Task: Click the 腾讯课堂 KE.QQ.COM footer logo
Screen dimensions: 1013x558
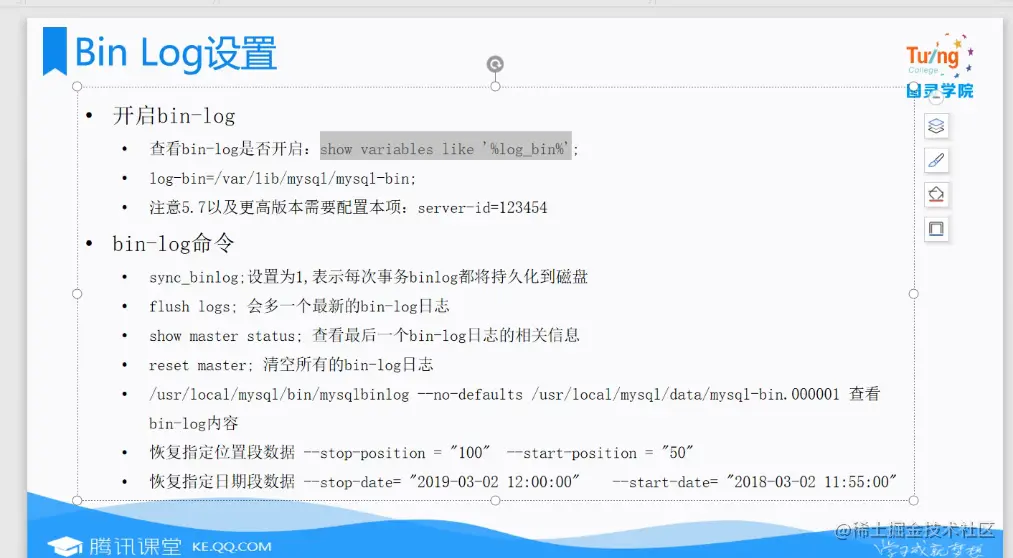Action: coord(160,546)
